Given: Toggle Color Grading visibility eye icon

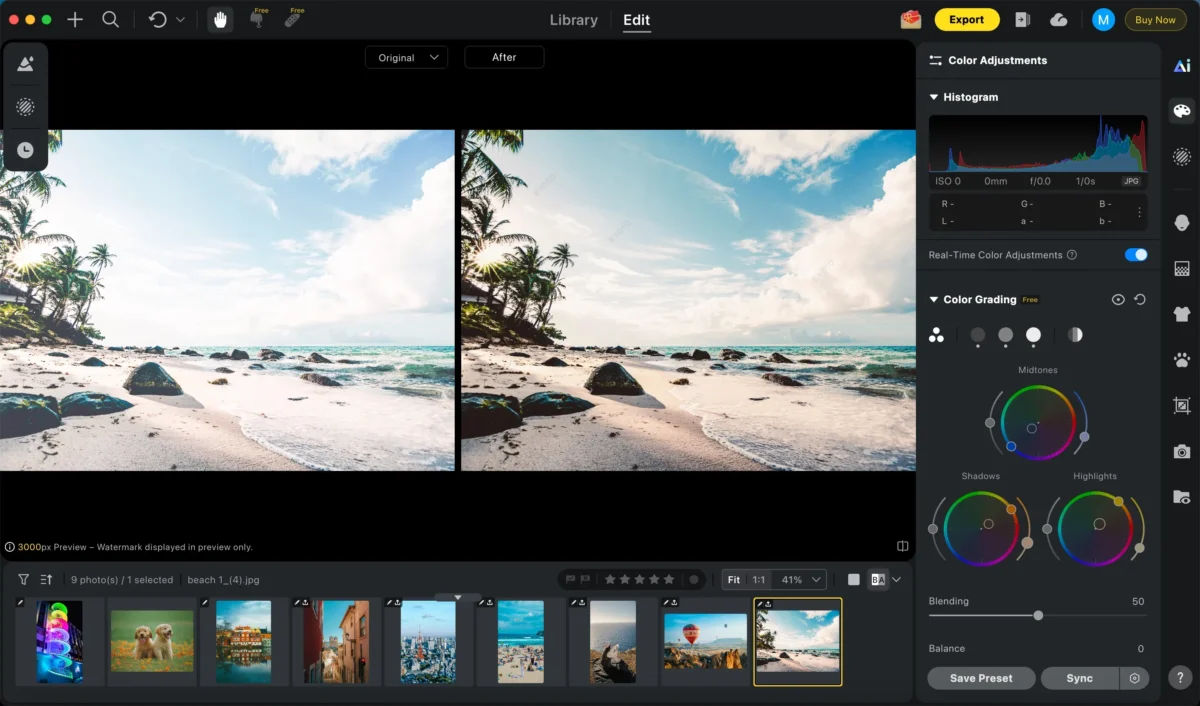Looking at the screenshot, I should point(1118,300).
